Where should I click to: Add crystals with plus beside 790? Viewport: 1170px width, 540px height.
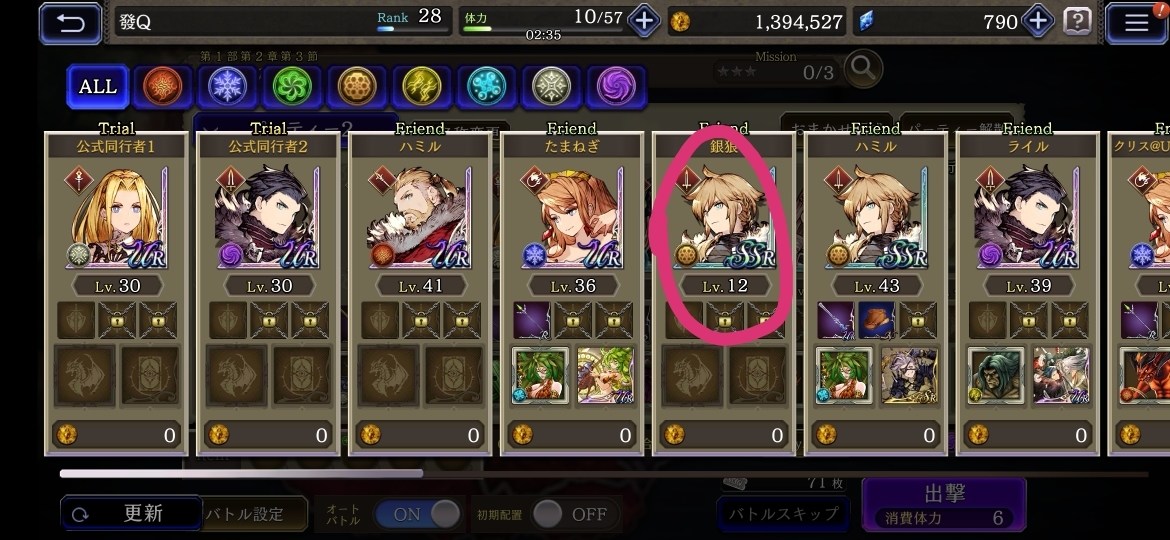coord(1038,21)
